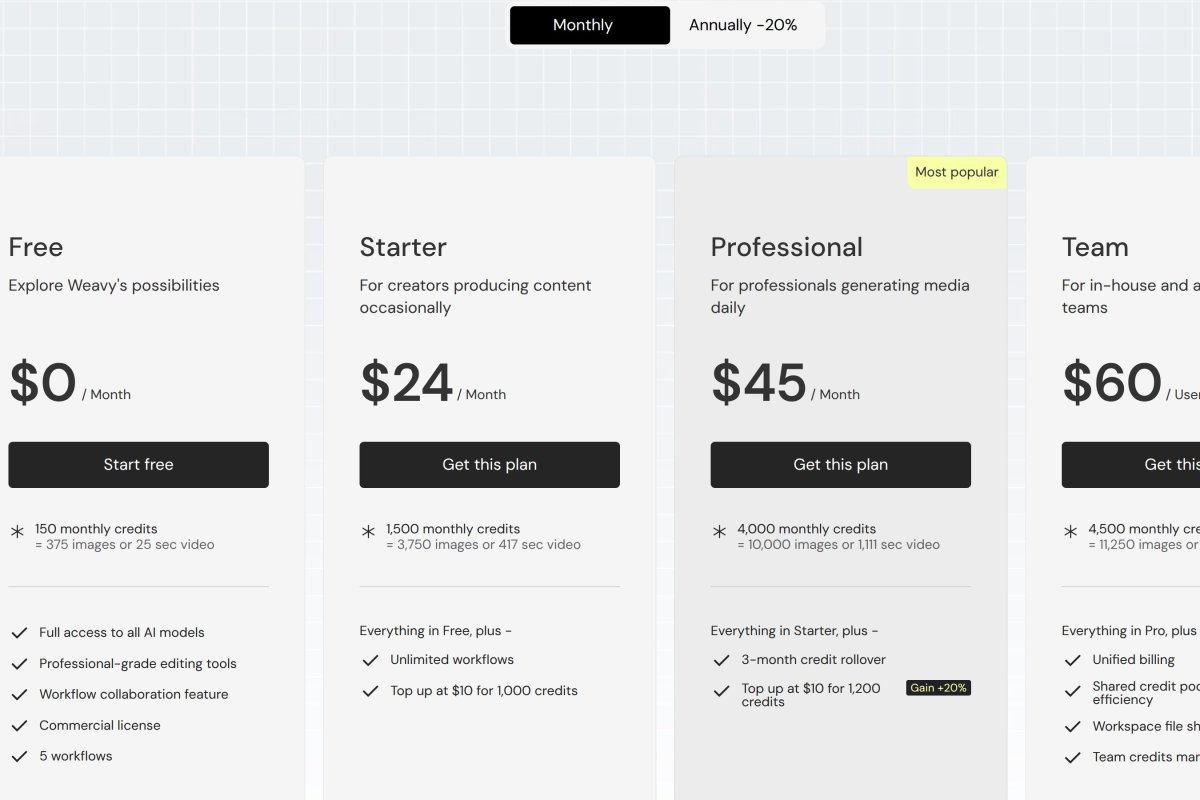Select Annually -20% billing option
Screen dimensions: 1200x800
point(743,25)
